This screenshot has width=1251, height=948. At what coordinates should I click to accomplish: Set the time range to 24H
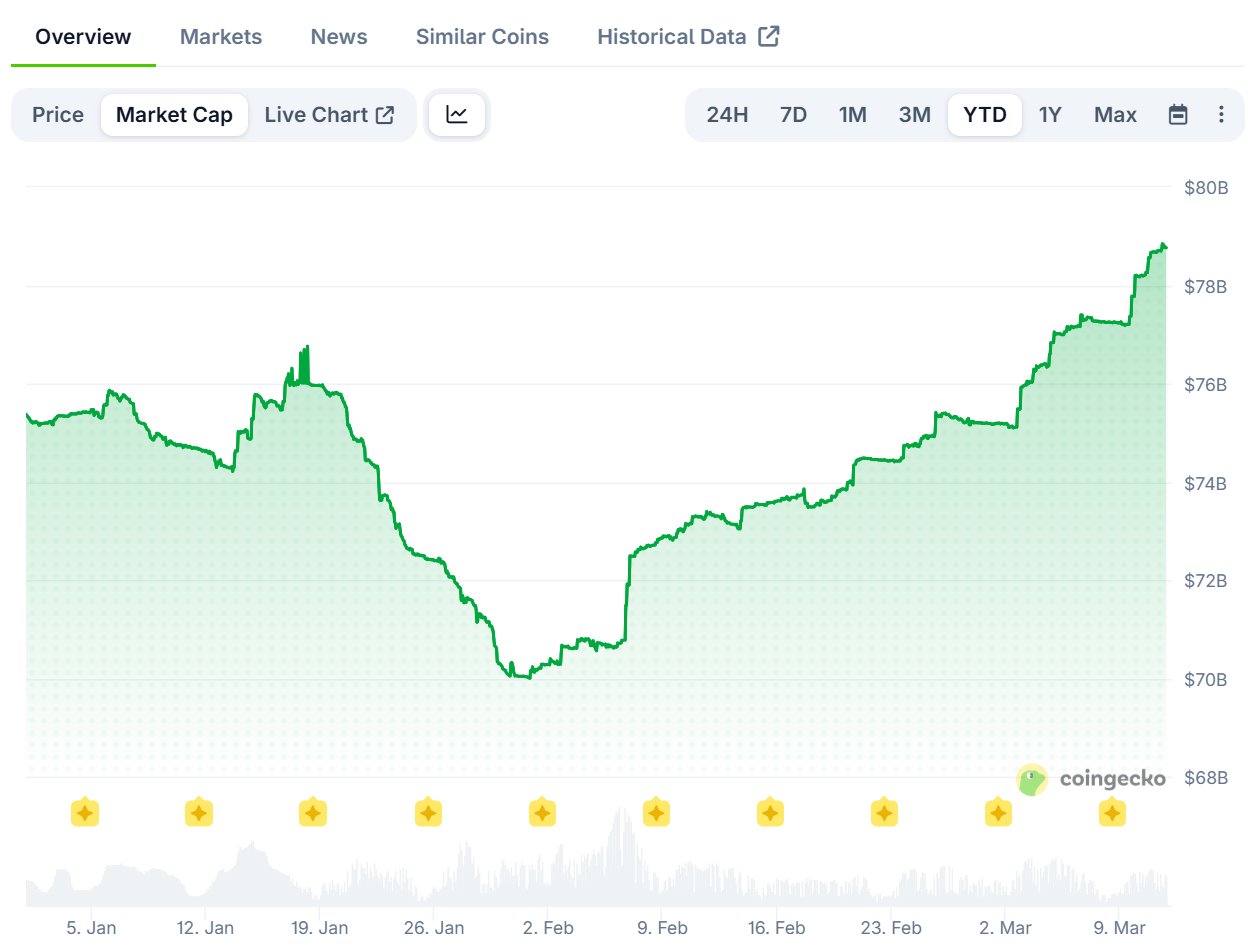point(727,115)
